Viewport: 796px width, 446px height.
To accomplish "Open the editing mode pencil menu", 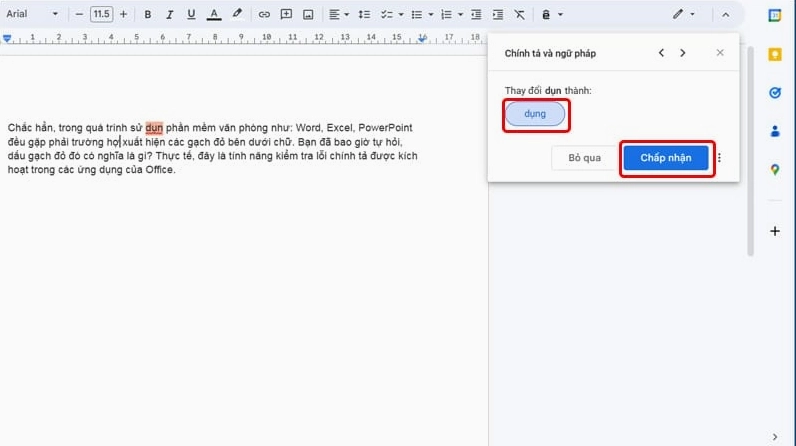I will pyautogui.click(x=683, y=15).
